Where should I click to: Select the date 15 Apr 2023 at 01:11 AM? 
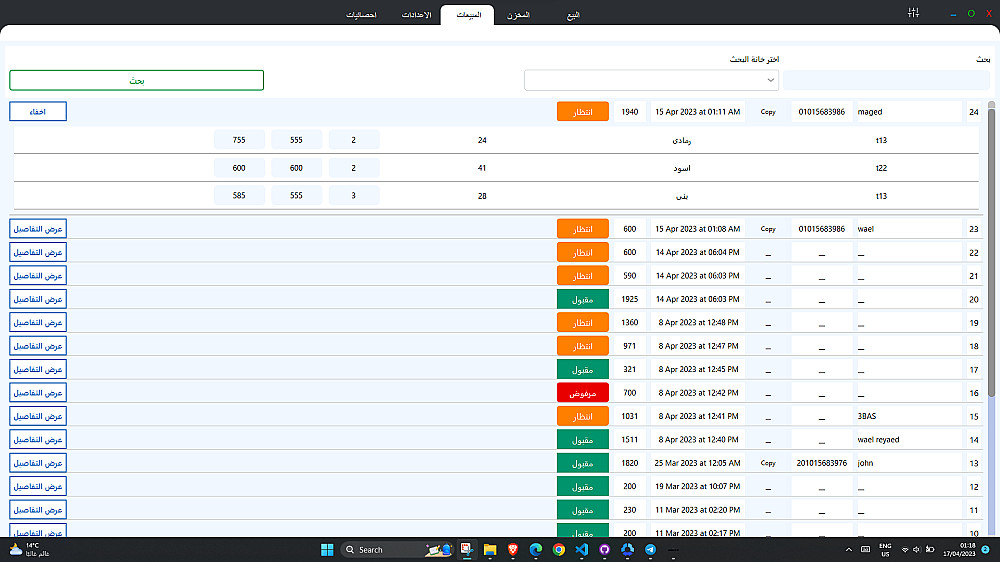tap(698, 112)
